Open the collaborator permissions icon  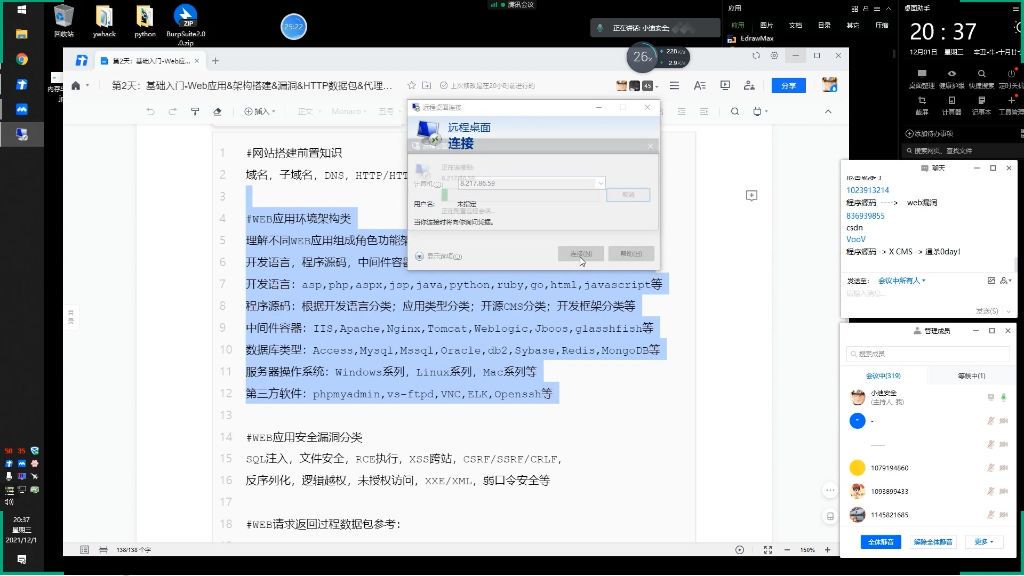point(749,86)
